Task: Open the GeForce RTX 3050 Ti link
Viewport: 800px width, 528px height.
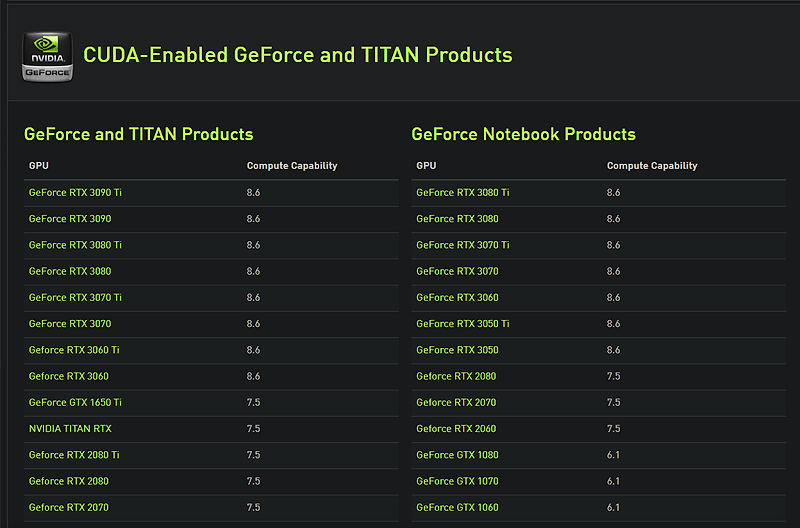Action: coord(463,324)
